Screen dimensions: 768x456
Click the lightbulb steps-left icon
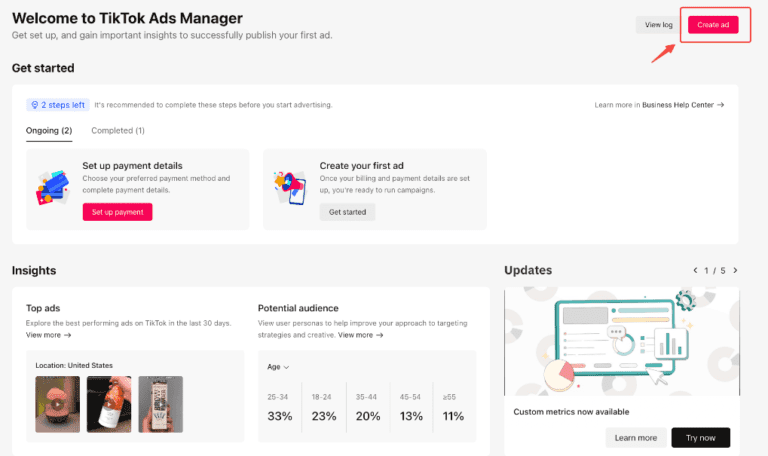tap(33, 104)
